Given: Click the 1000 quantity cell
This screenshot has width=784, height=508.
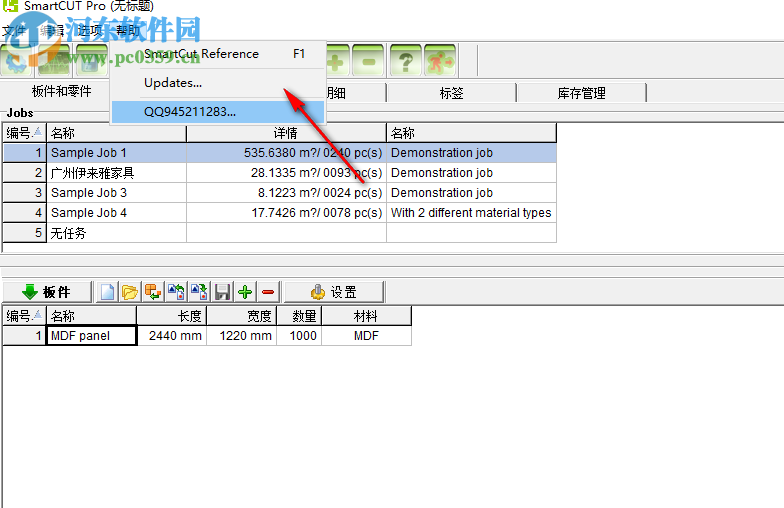Looking at the screenshot, I should point(299,336).
